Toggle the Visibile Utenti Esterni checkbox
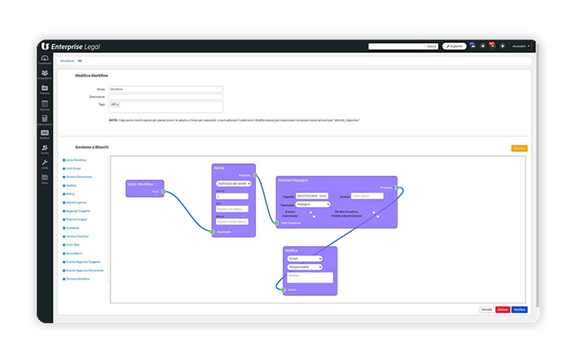This screenshot has height=362, width=576. (x=378, y=216)
